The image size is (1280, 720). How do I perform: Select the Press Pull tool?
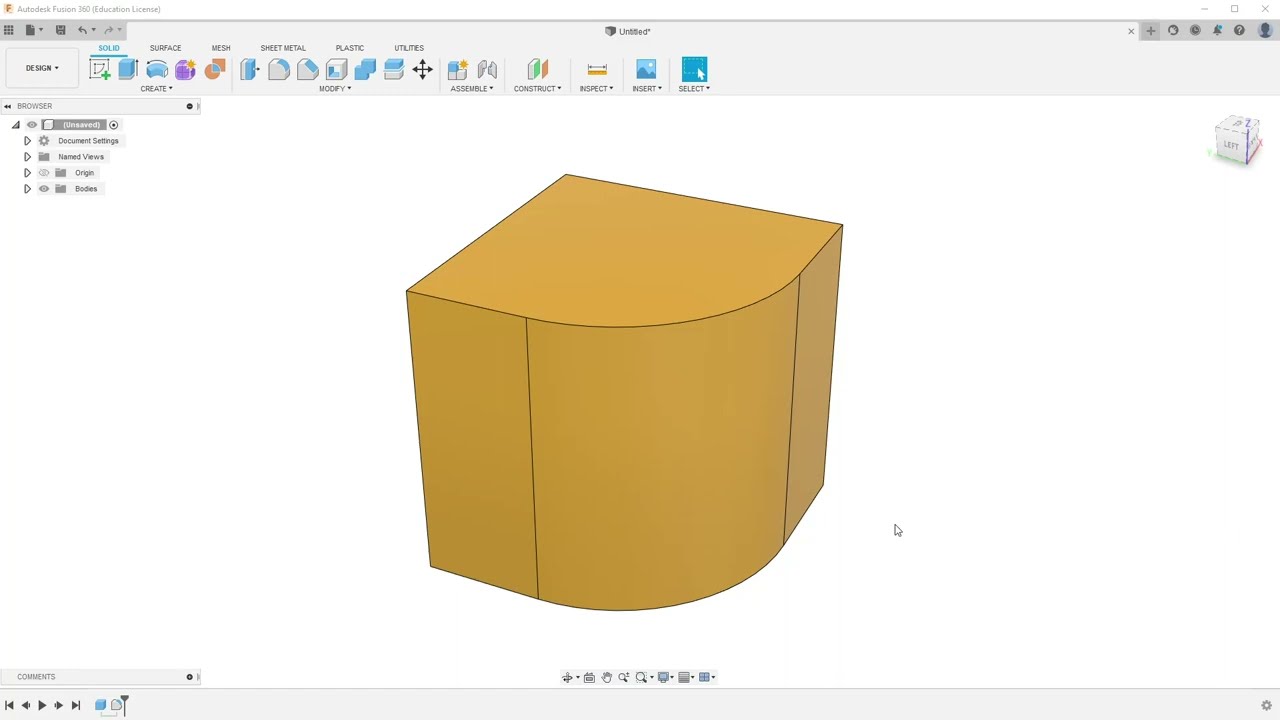tap(249, 69)
